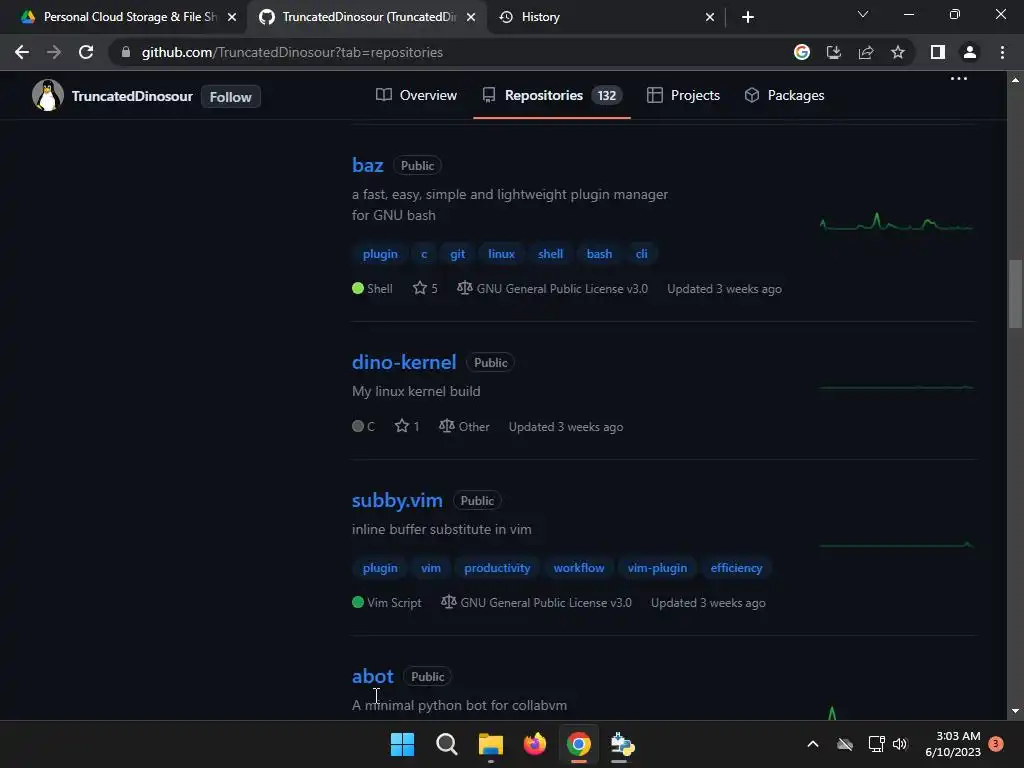This screenshot has height=768, width=1024.
Task: Open the abot repository
Action: tap(373, 676)
